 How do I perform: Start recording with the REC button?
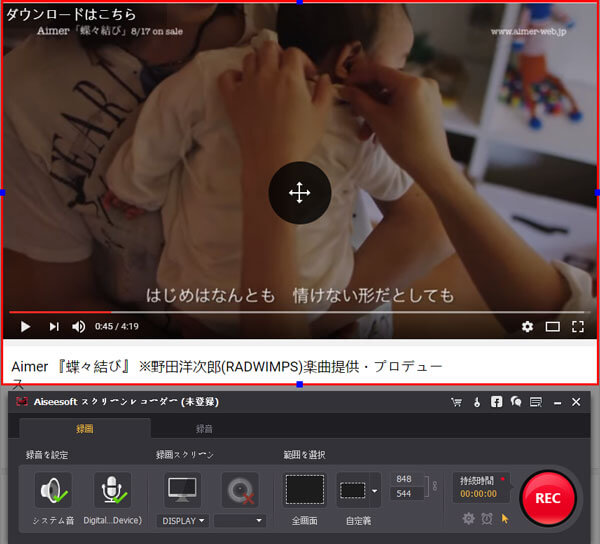coord(548,498)
